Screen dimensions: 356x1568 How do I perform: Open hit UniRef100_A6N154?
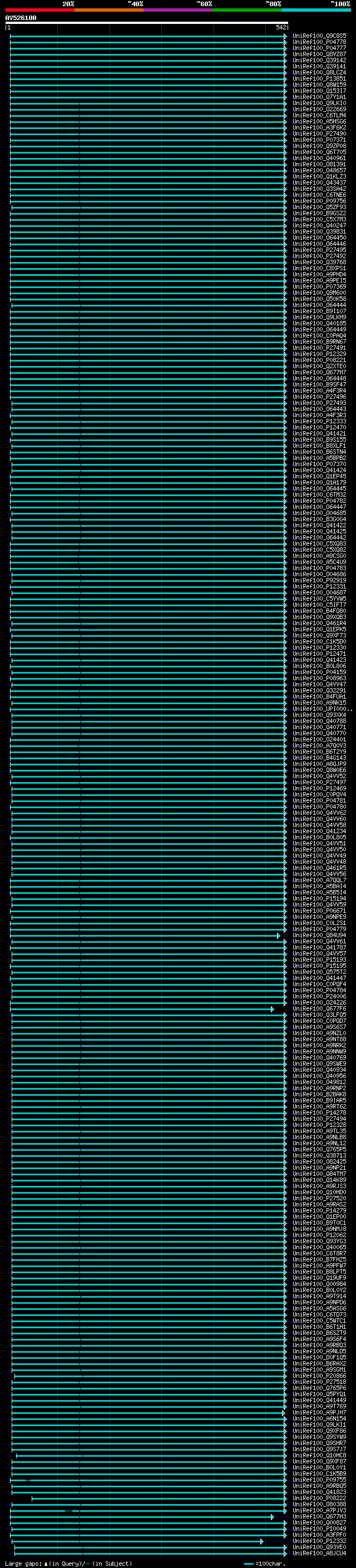(x=319, y=1418)
